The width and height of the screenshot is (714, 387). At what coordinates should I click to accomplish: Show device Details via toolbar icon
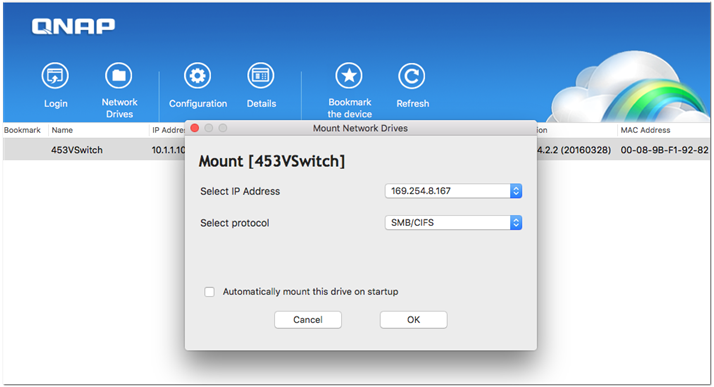(x=261, y=76)
